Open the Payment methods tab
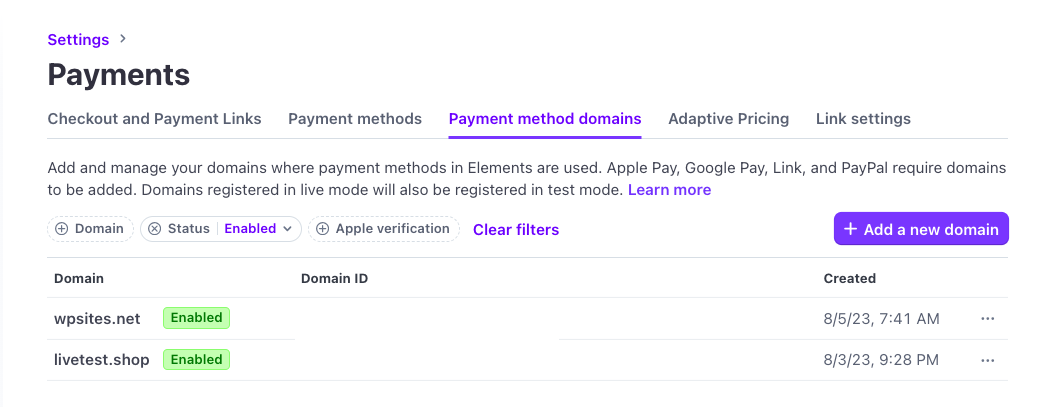1046x407 pixels. [355, 119]
